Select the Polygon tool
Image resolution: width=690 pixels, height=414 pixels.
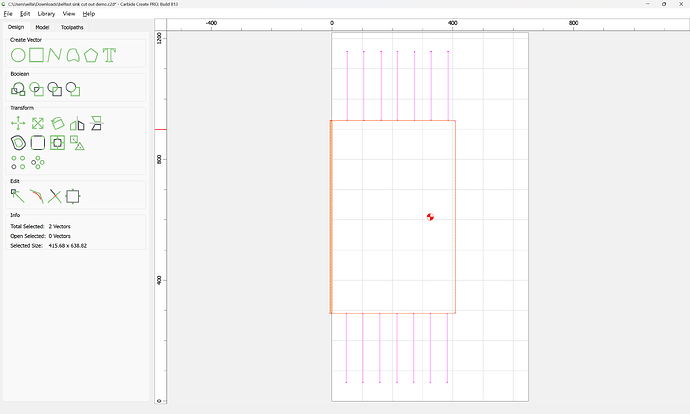(x=91, y=55)
